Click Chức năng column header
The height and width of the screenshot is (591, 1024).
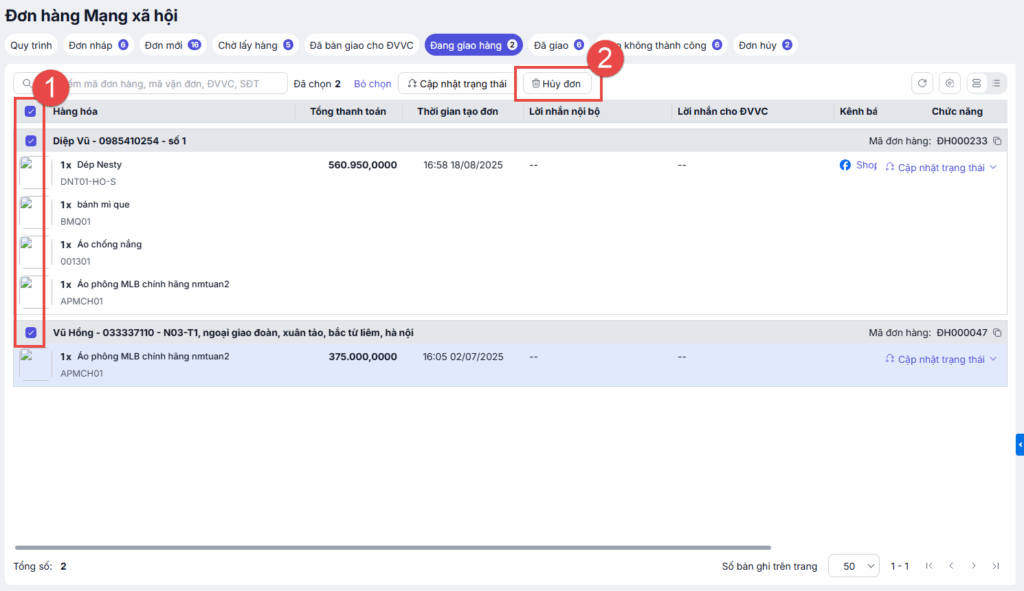pos(957,112)
